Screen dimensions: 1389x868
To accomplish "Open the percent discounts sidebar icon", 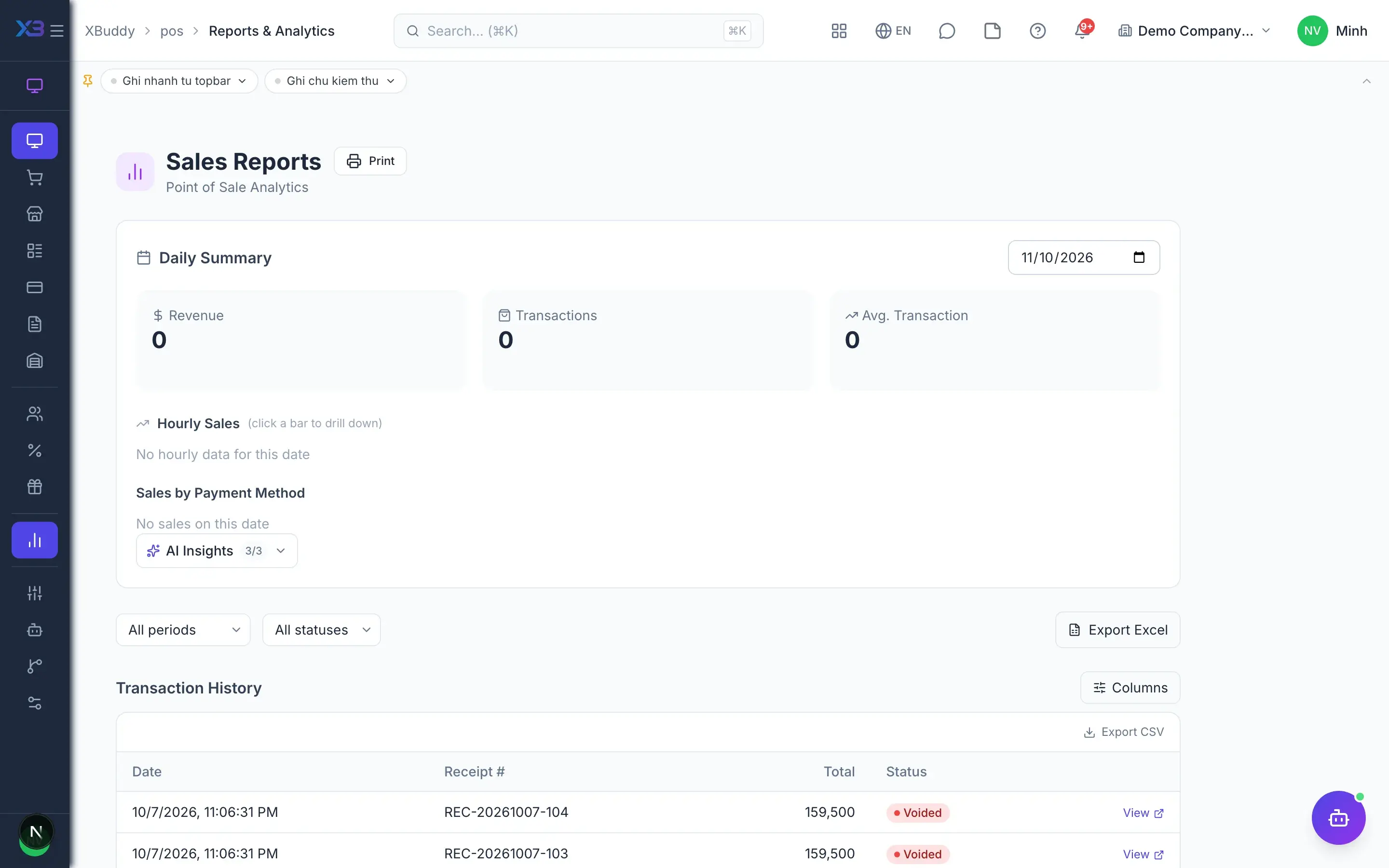I will 34,451.
